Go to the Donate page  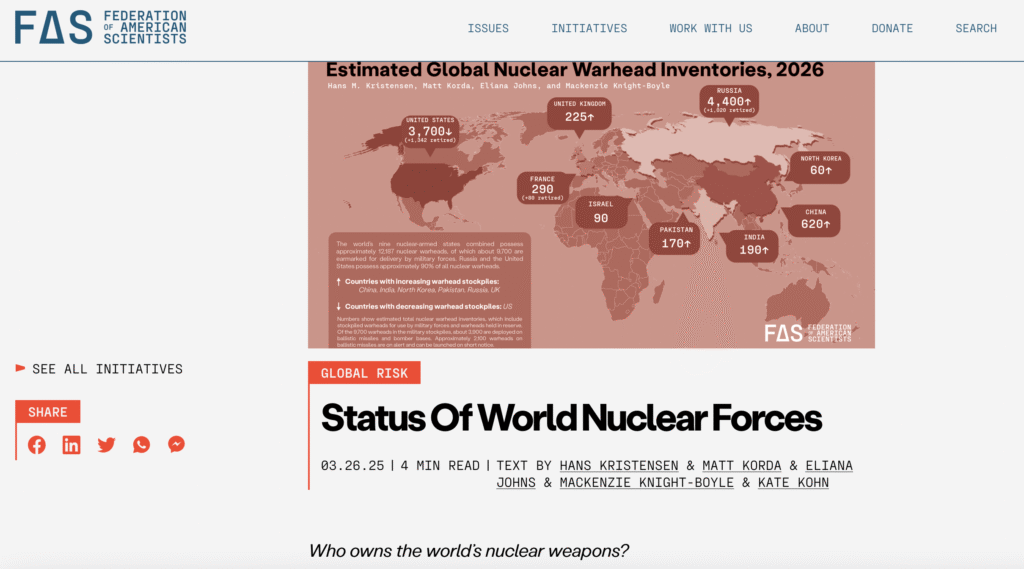[x=892, y=29]
